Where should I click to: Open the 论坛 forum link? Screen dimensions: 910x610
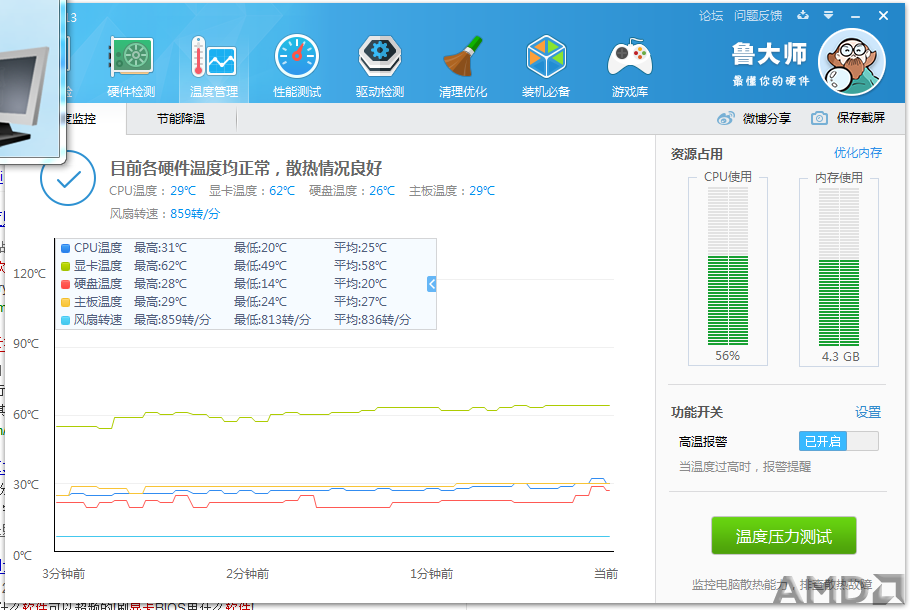(x=711, y=16)
